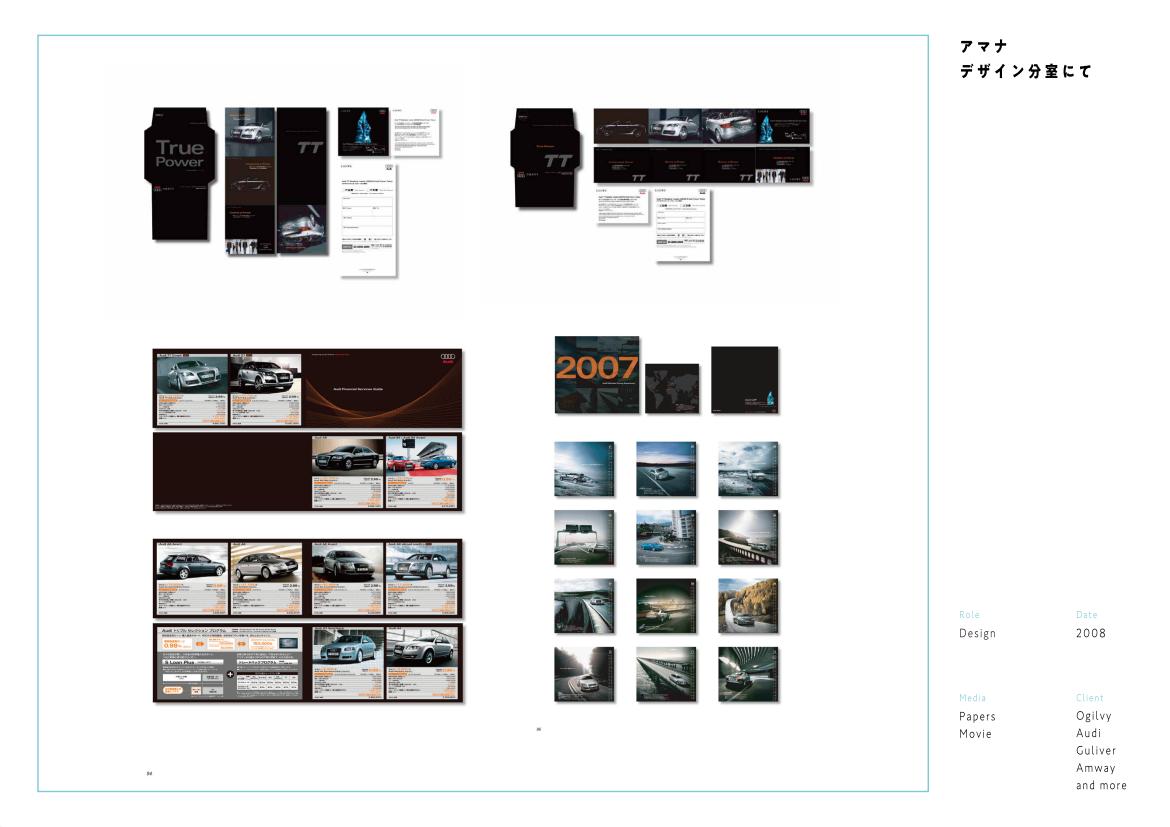This screenshot has width=1170, height=827.
Task: Open the vertical TT folded brochure image
Action: tap(276, 181)
